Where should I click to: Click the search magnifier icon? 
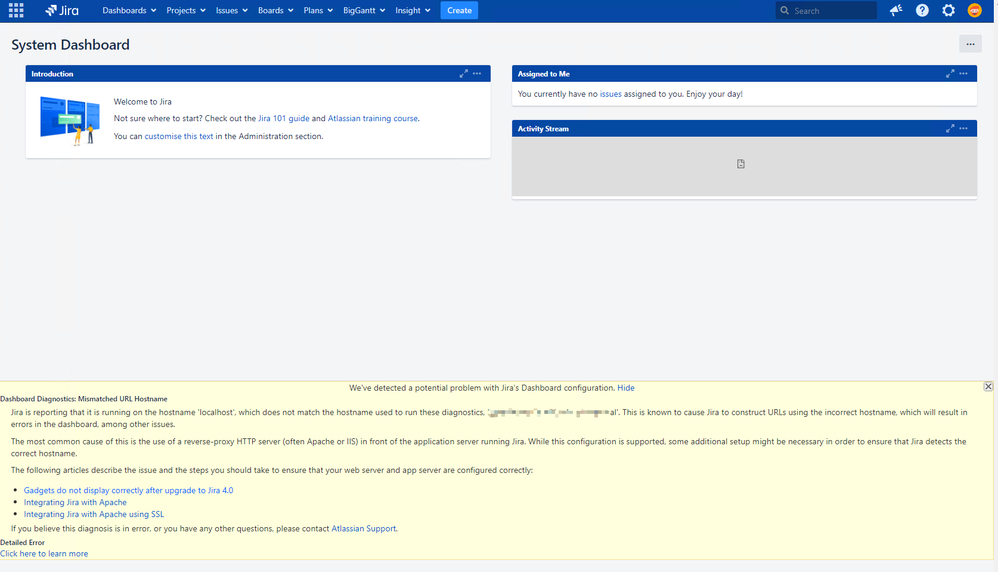pos(785,10)
